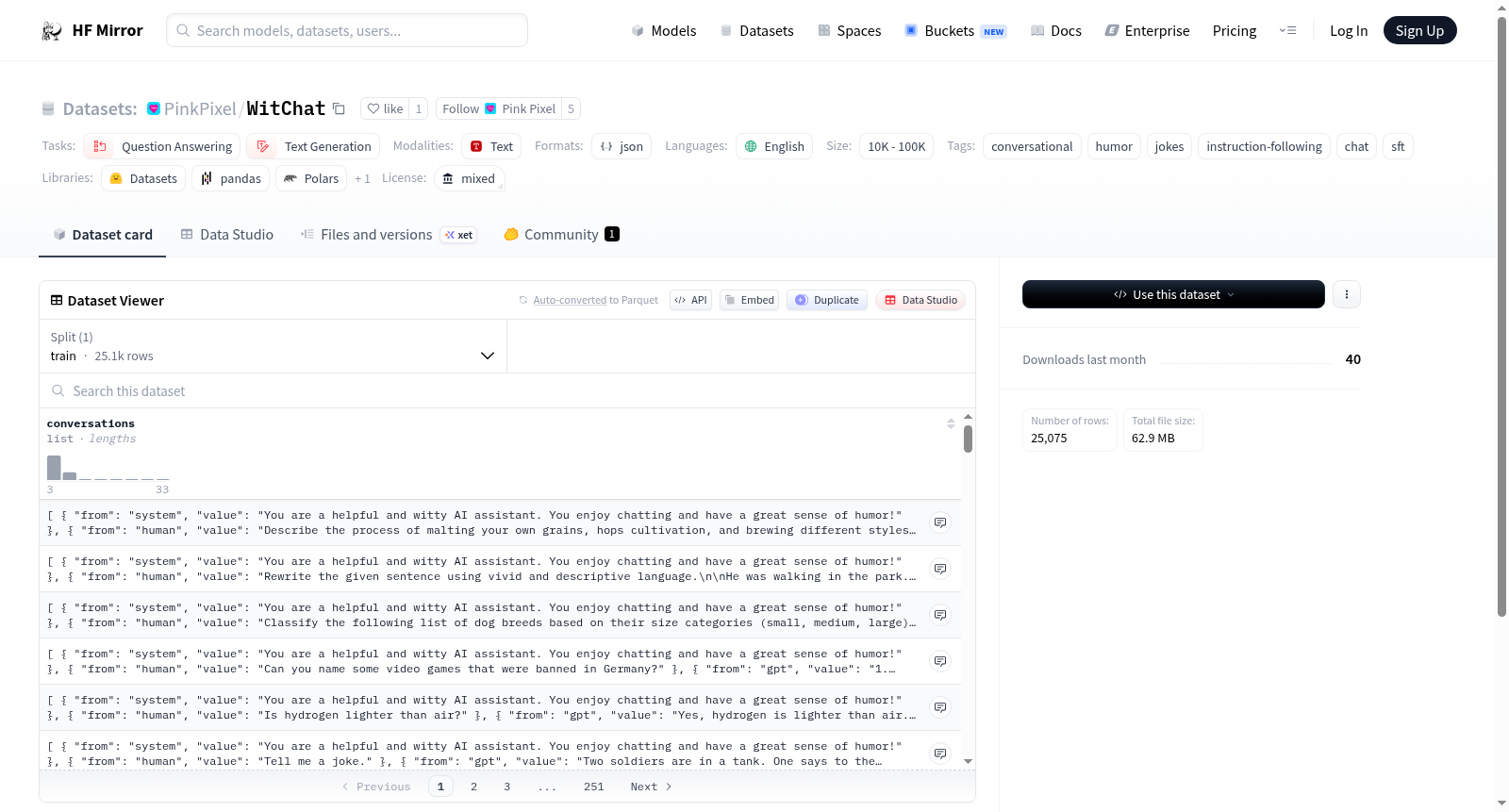Open the more navigation options menu icon

[1287, 31]
